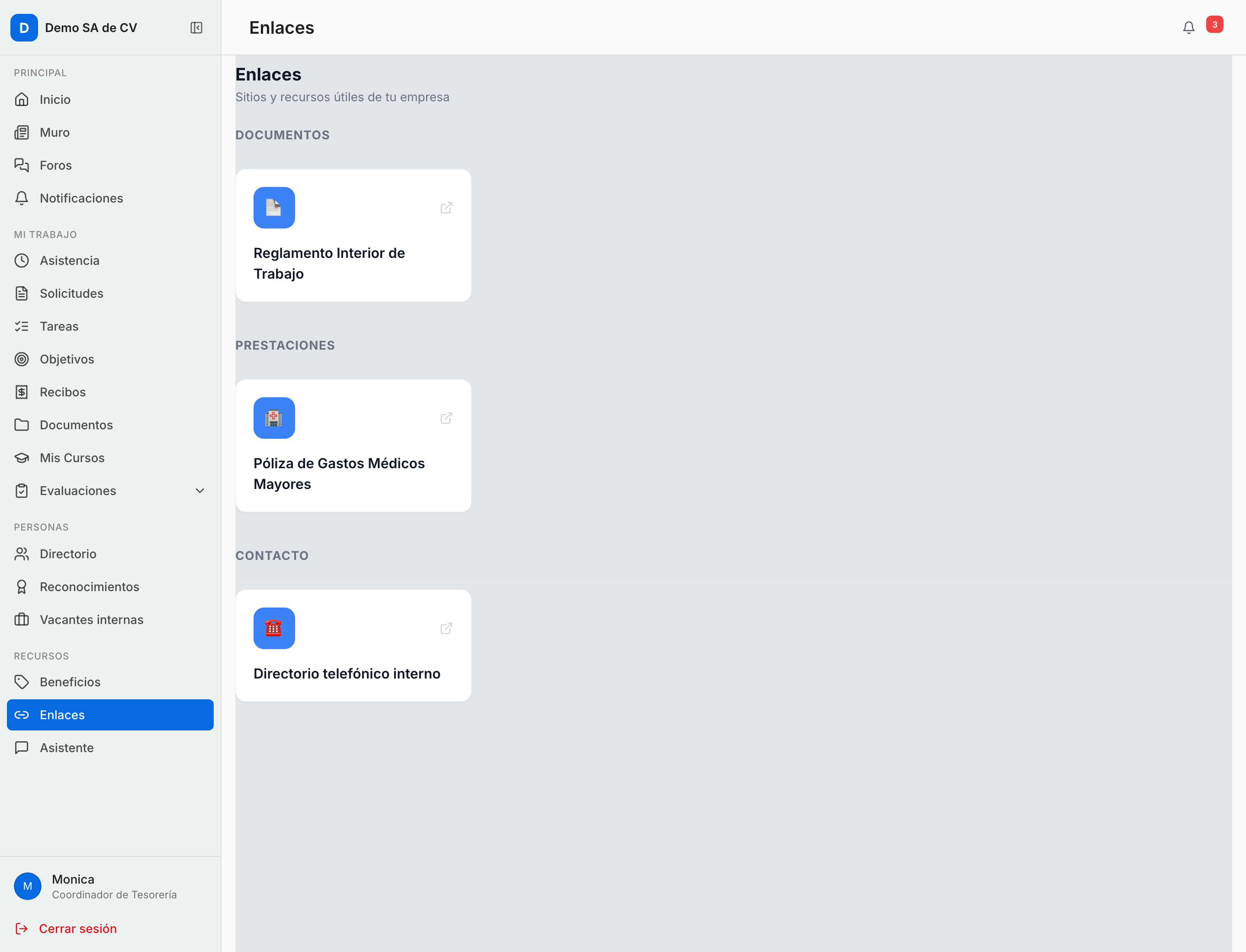The image size is (1246, 952).
Task: Click user name Monica in sidebar footer
Action: click(73, 879)
